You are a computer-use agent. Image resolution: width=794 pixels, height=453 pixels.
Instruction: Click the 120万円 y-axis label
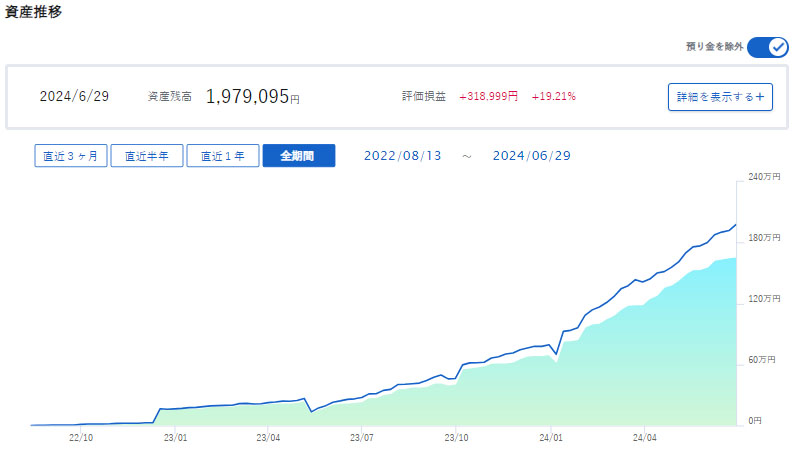pyautogui.click(x=763, y=299)
